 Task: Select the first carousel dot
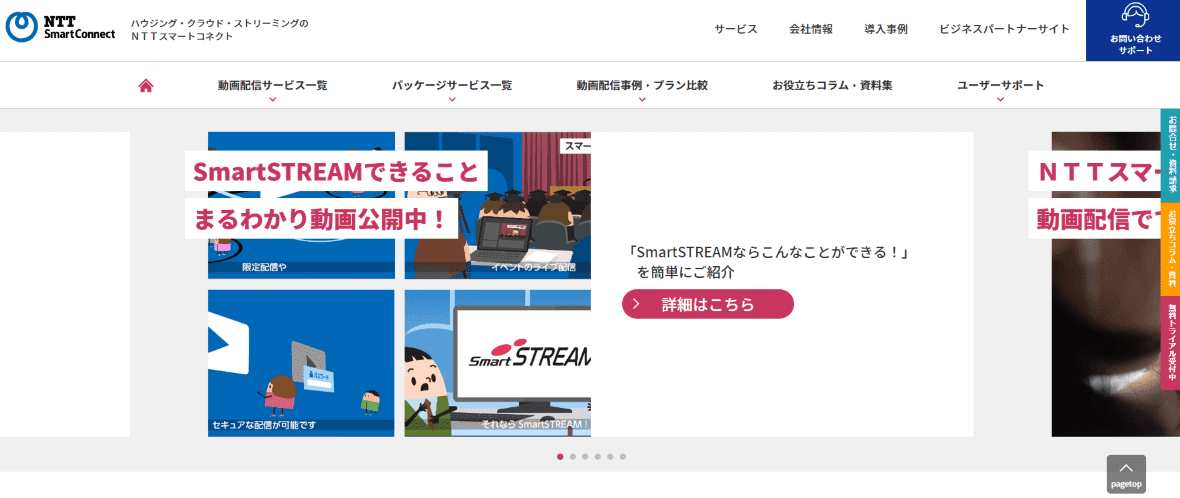560,457
